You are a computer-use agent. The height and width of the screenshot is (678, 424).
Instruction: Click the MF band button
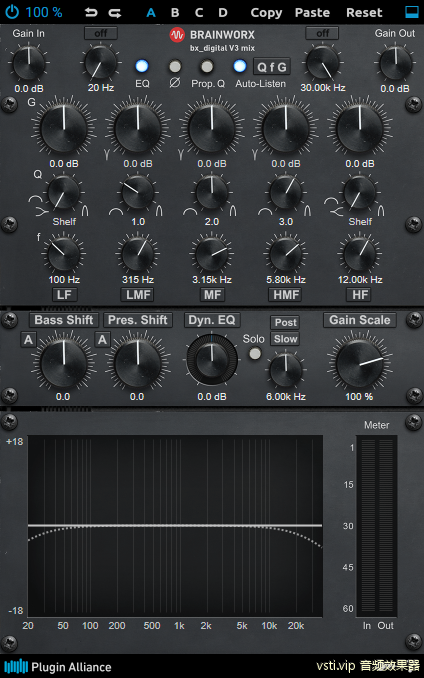click(212, 295)
